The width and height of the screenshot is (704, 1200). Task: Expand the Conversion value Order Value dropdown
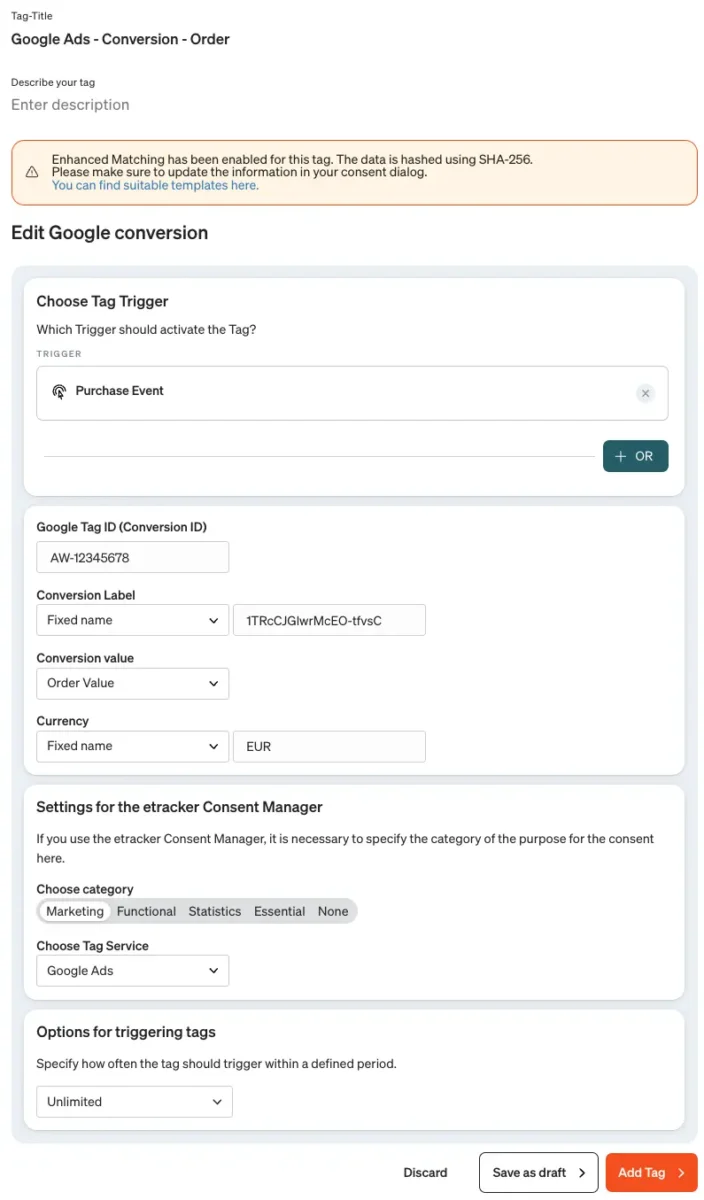pos(133,683)
